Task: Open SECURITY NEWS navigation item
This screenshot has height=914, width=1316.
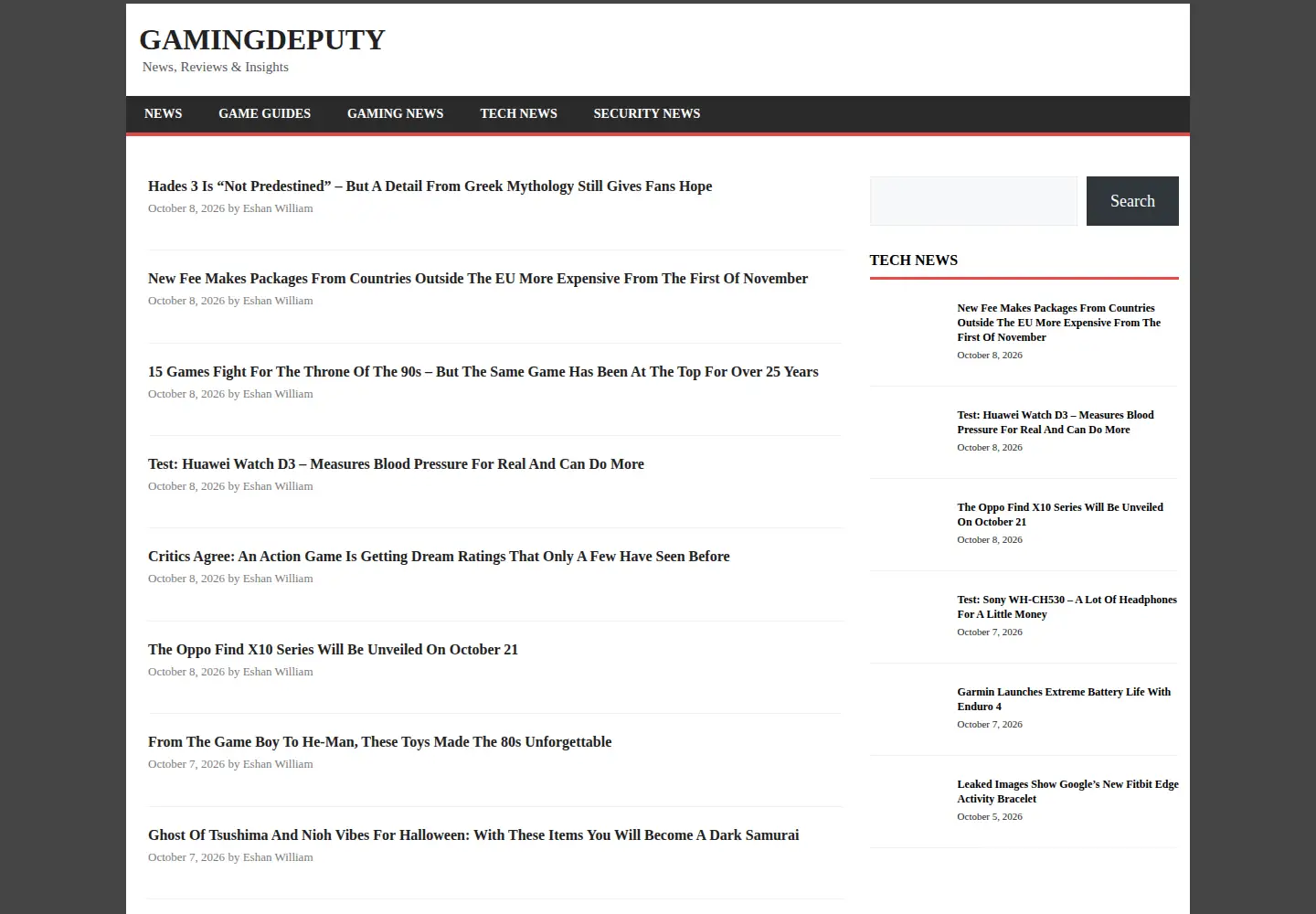Action: coord(646,113)
